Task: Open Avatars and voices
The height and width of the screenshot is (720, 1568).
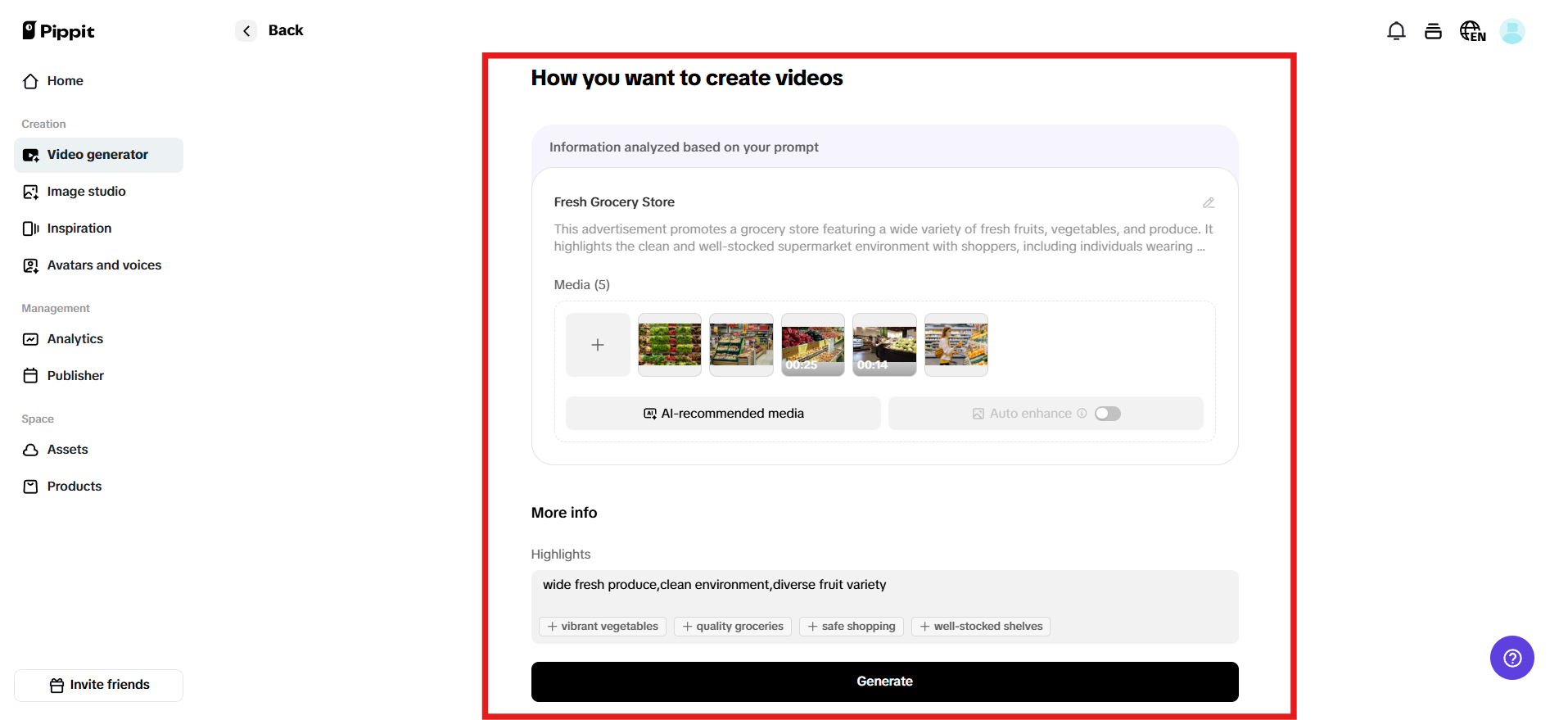Action: (x=98, y=265)
